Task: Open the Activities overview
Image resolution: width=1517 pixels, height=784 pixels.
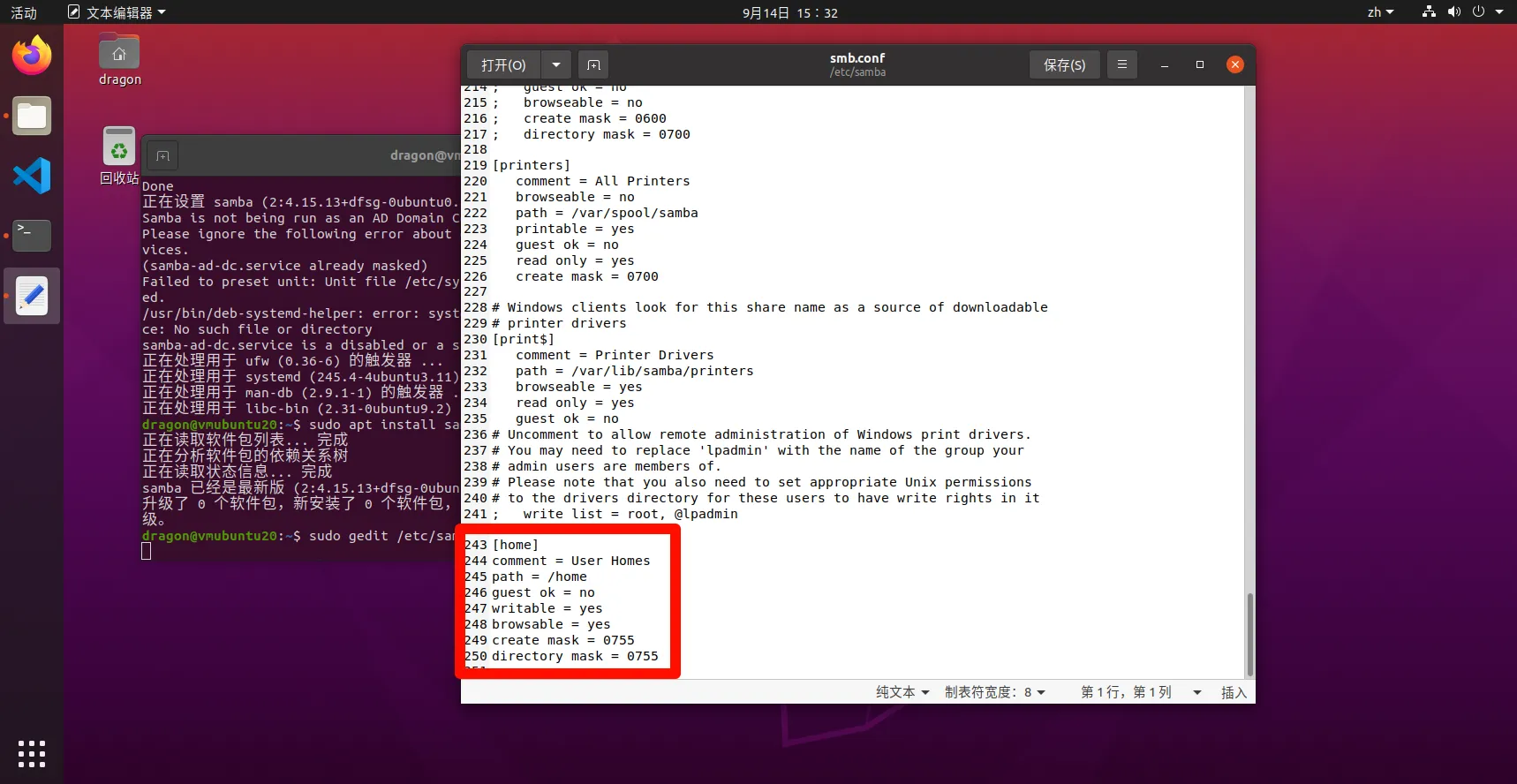Action: pyautogui.click(x=24, y=12)
